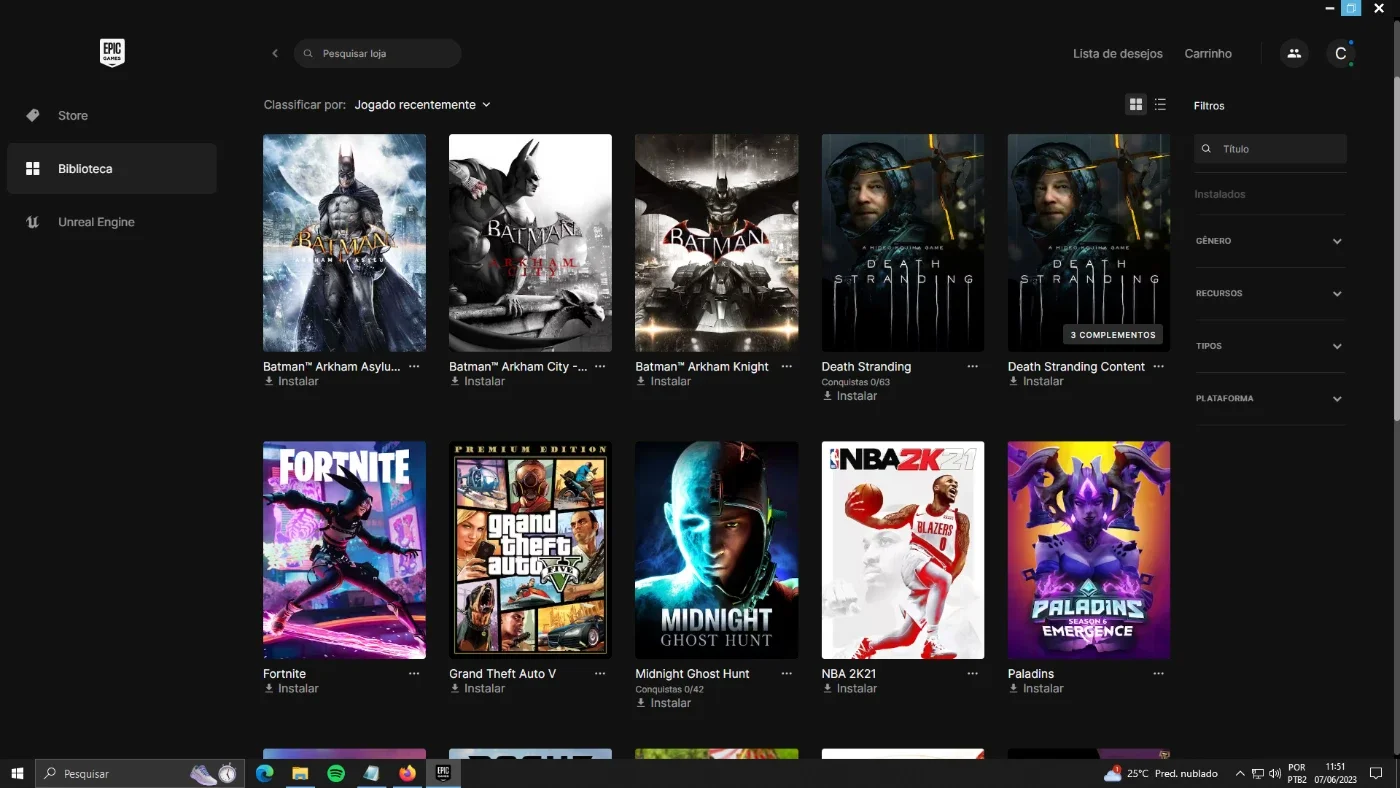Open options menu for Fortnite

(414, 674)
